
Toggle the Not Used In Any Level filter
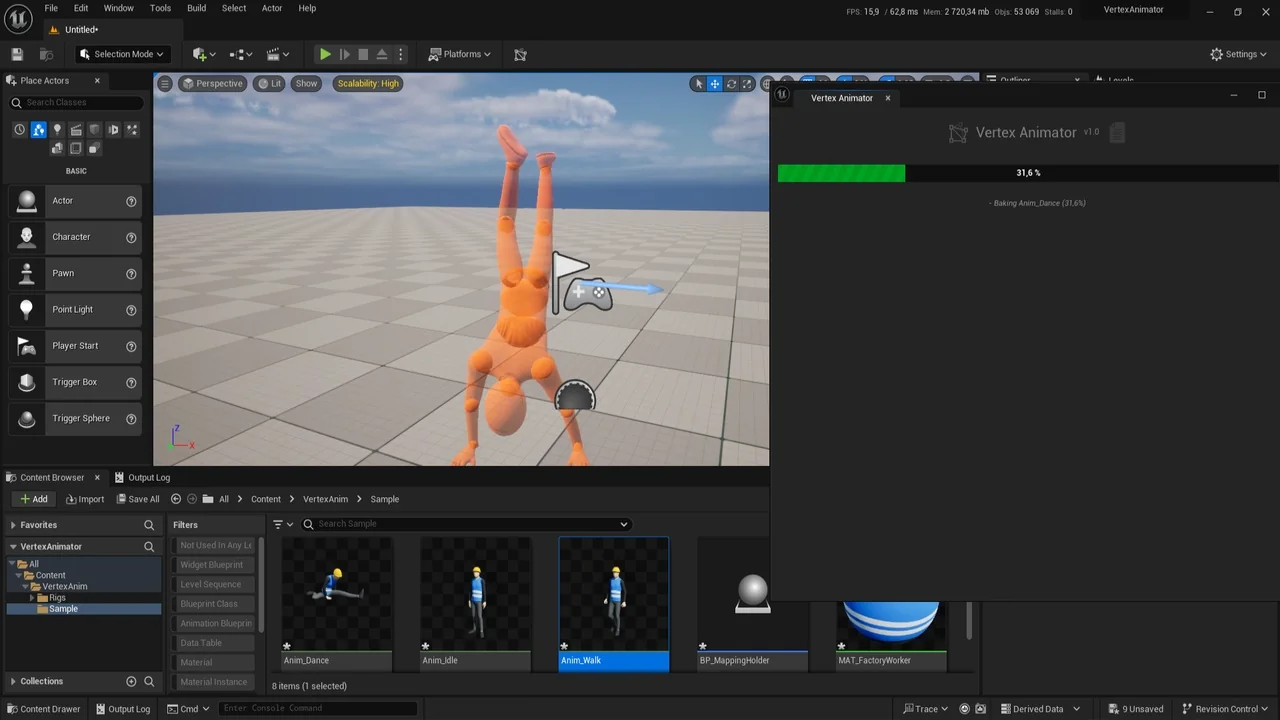coord(214,545)
